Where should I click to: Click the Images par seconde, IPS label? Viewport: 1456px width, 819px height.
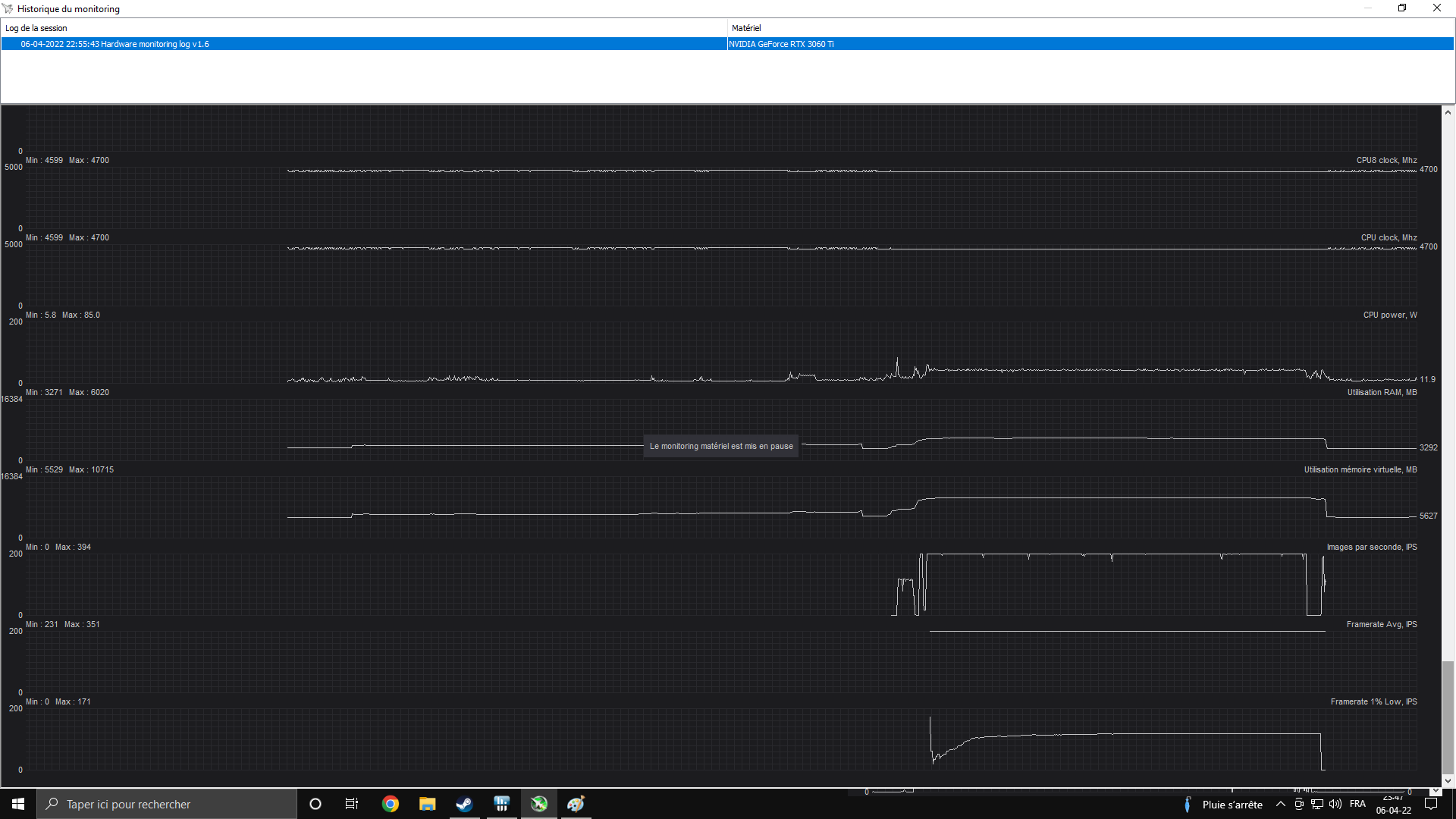[1372, 548]
